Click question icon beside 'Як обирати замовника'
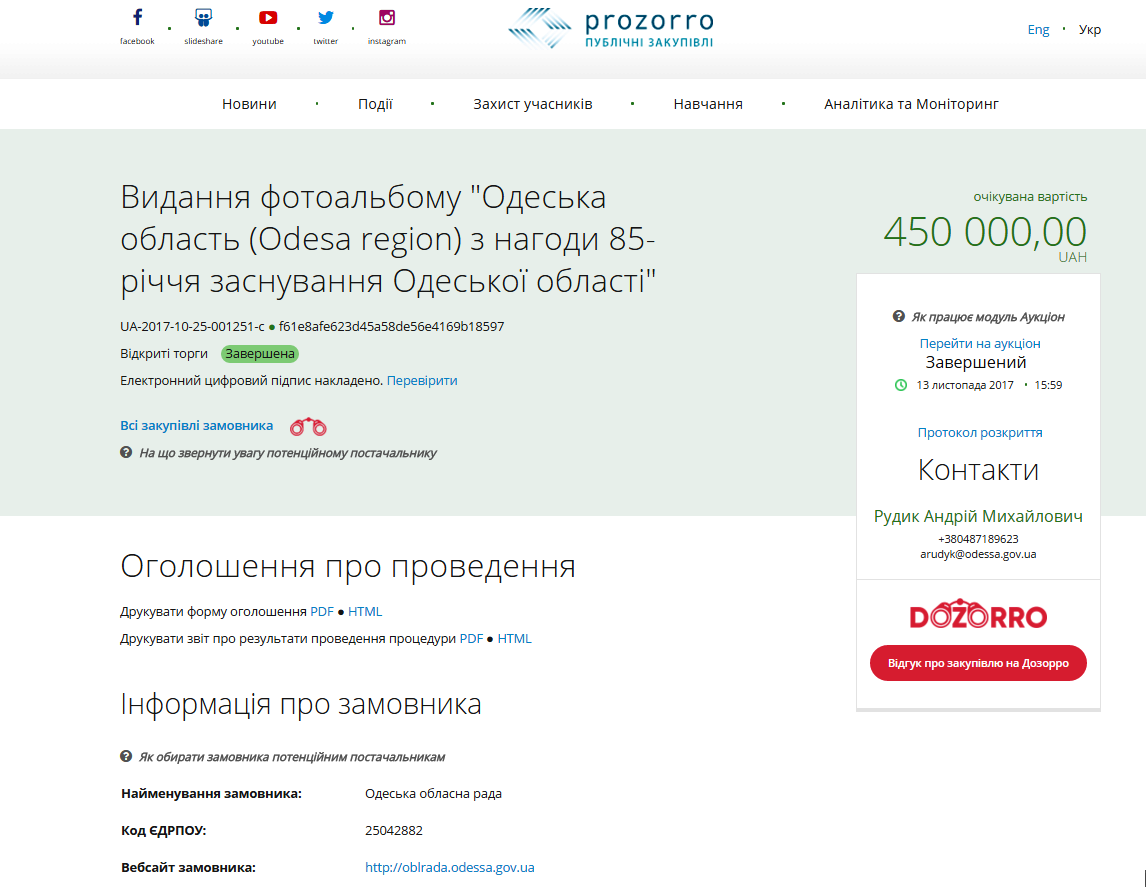The height and width of the screenshot is (887, 1146). click(x=126, y=756)
